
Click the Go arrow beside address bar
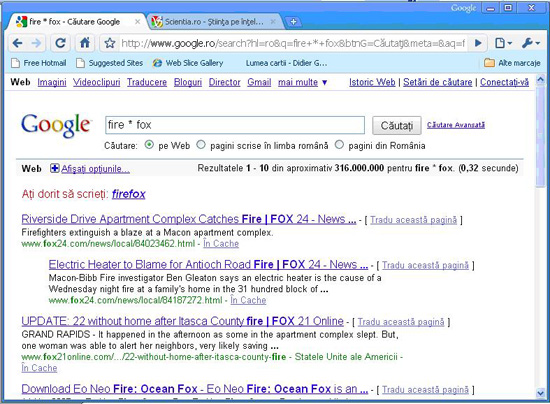477,43
